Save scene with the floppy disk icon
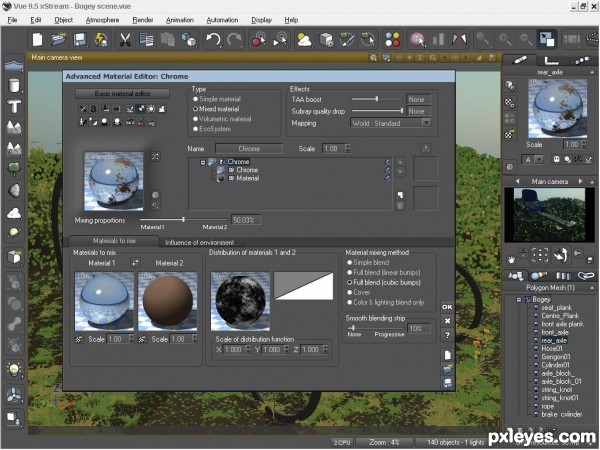The image size is (600, 450). [x=80, y=39]
